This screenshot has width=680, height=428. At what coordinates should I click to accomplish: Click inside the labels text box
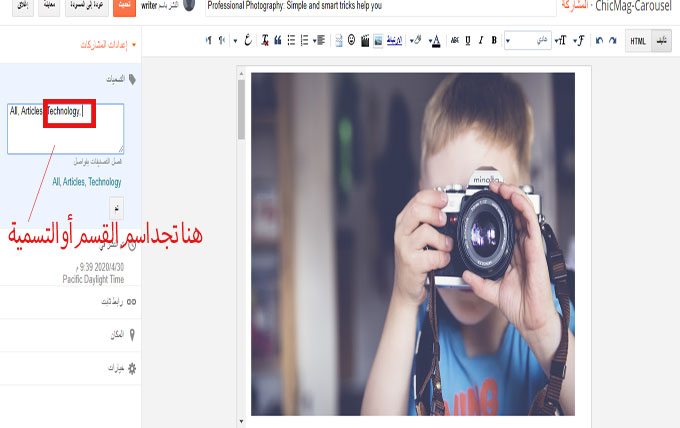pos(65,128)
